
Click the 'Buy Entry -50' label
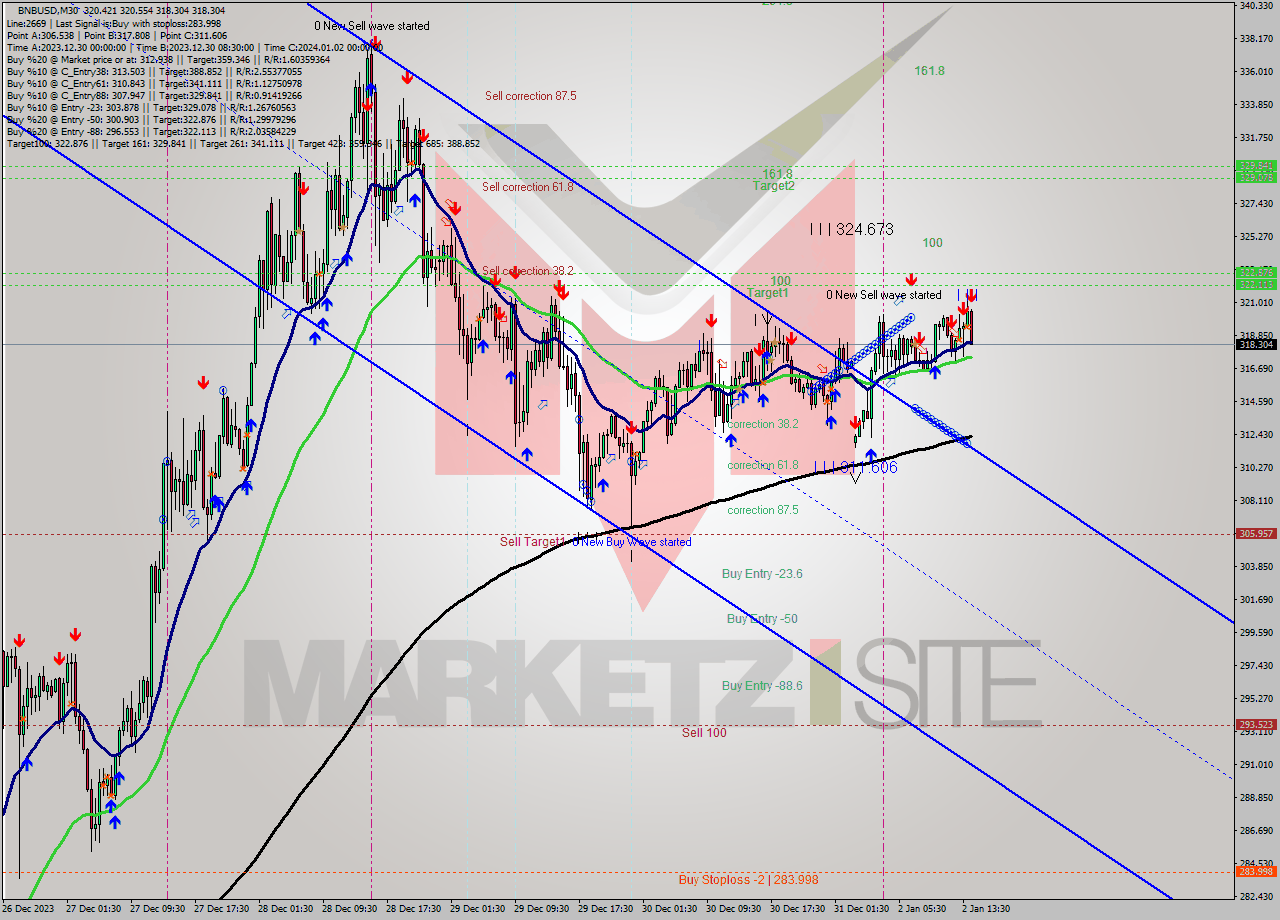click(762, 619)
